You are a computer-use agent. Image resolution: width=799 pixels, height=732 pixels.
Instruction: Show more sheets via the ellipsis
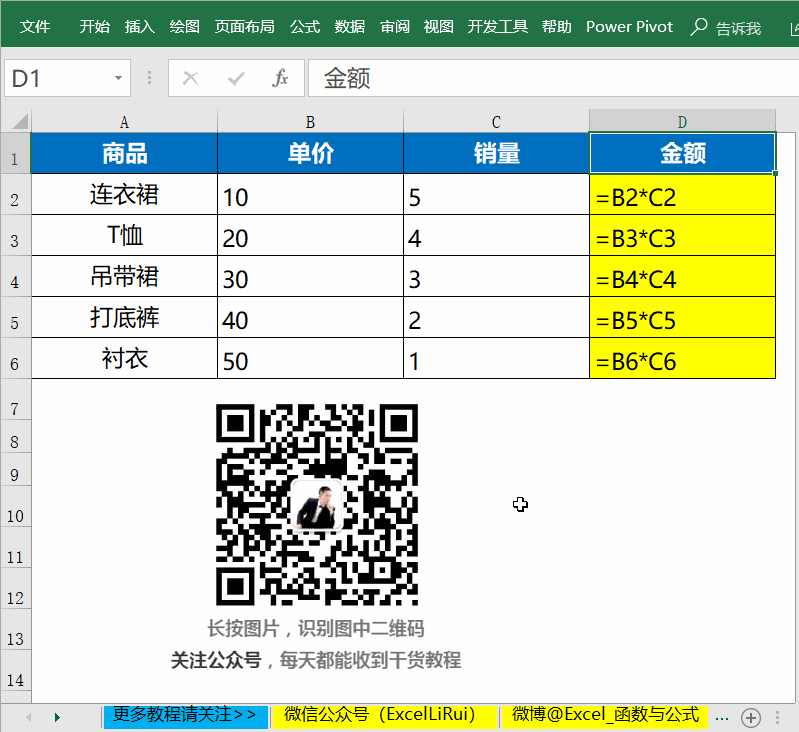click(722, 718)
